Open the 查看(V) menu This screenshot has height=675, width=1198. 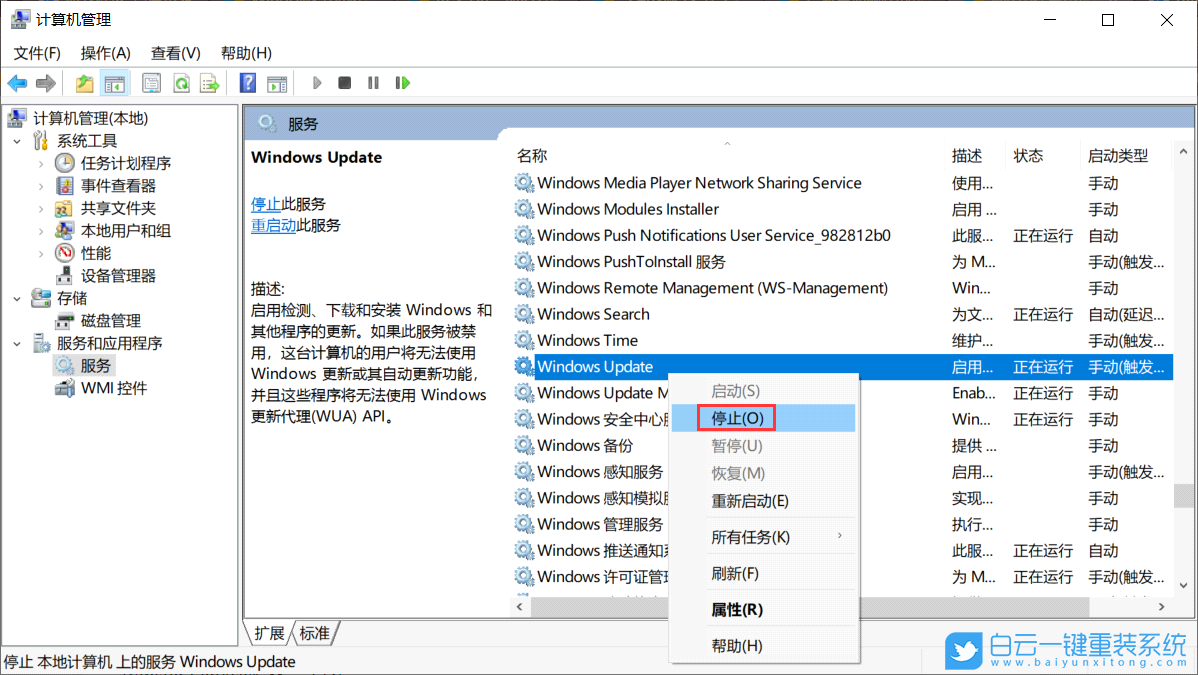click(174, 52)
